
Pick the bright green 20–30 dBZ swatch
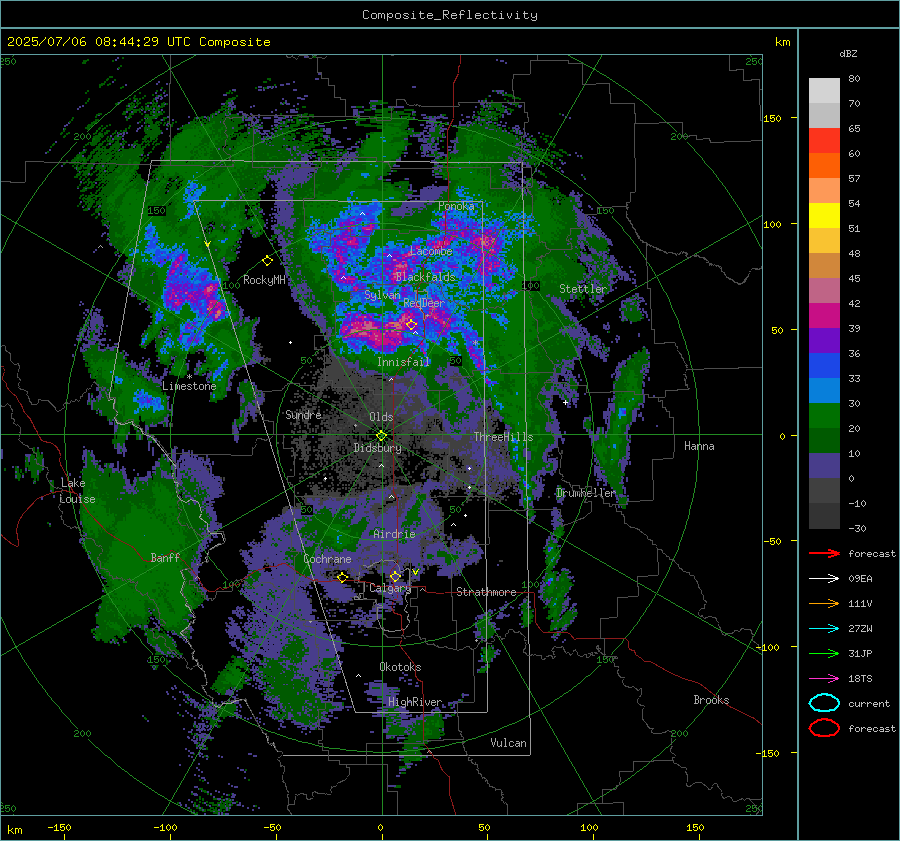824,416
